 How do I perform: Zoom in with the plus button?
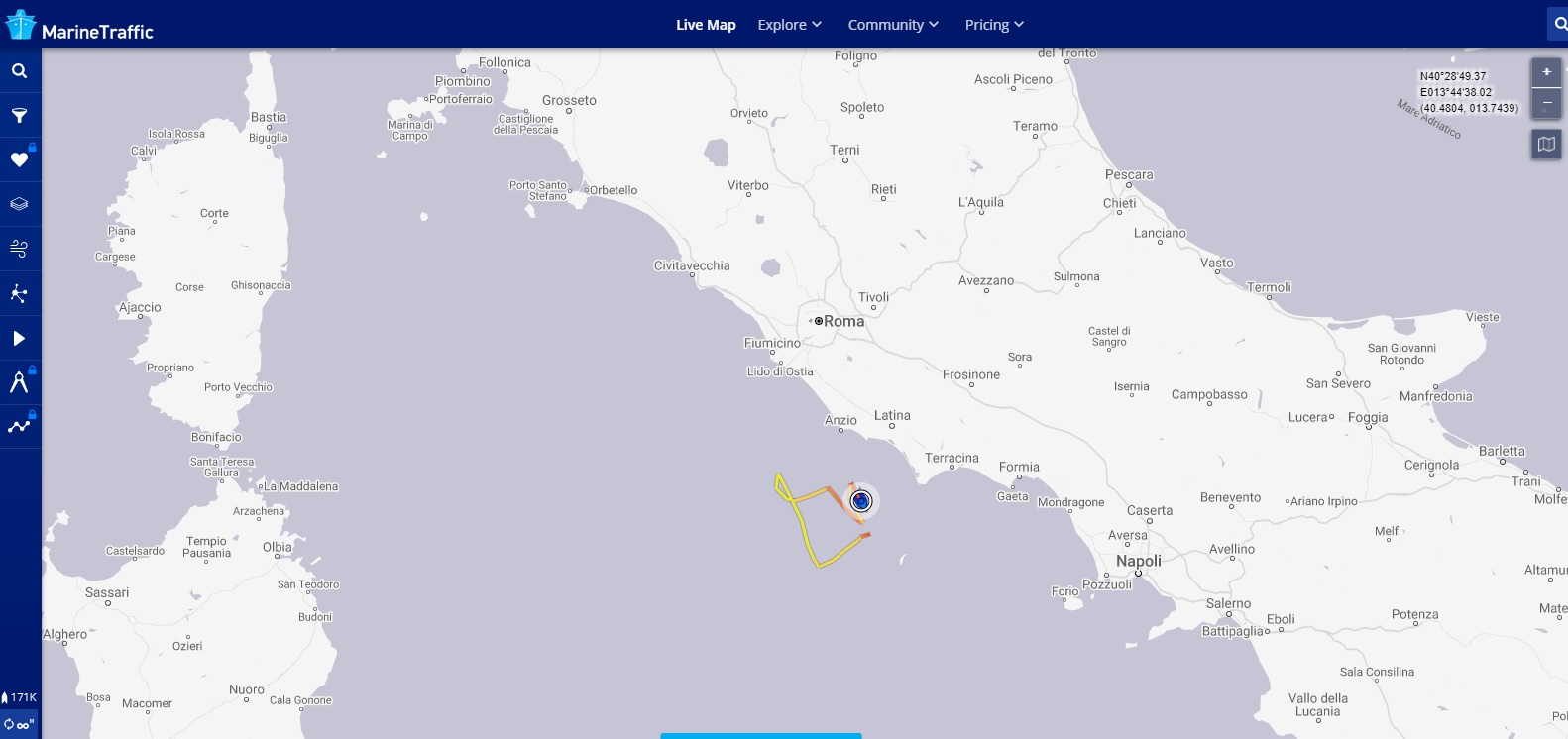coord(1546,72)
